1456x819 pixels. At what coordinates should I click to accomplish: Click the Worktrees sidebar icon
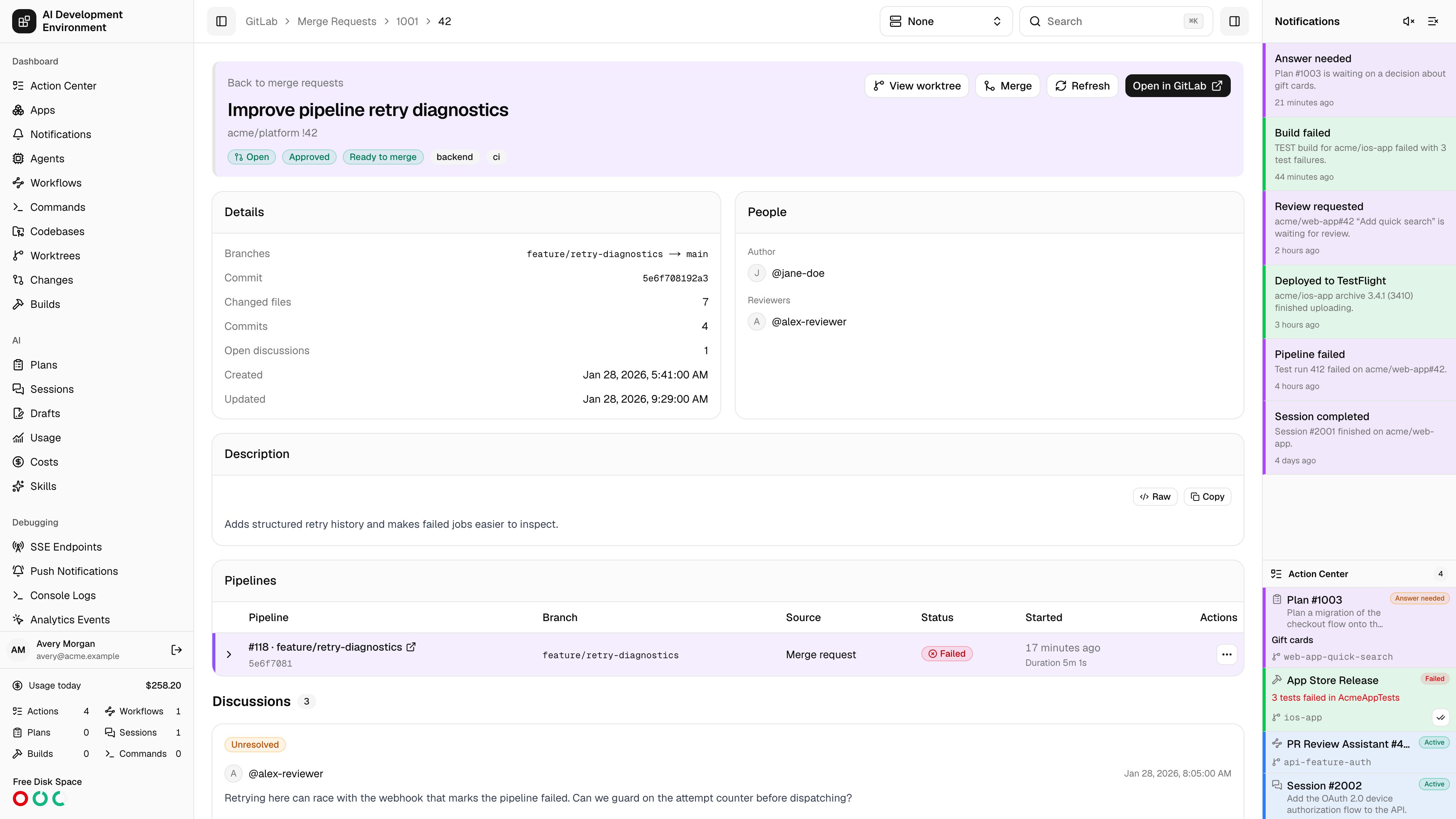(x=18, y=256)
